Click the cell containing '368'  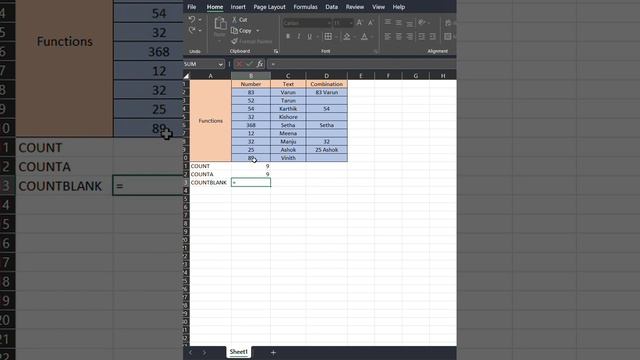click(251, 125)
